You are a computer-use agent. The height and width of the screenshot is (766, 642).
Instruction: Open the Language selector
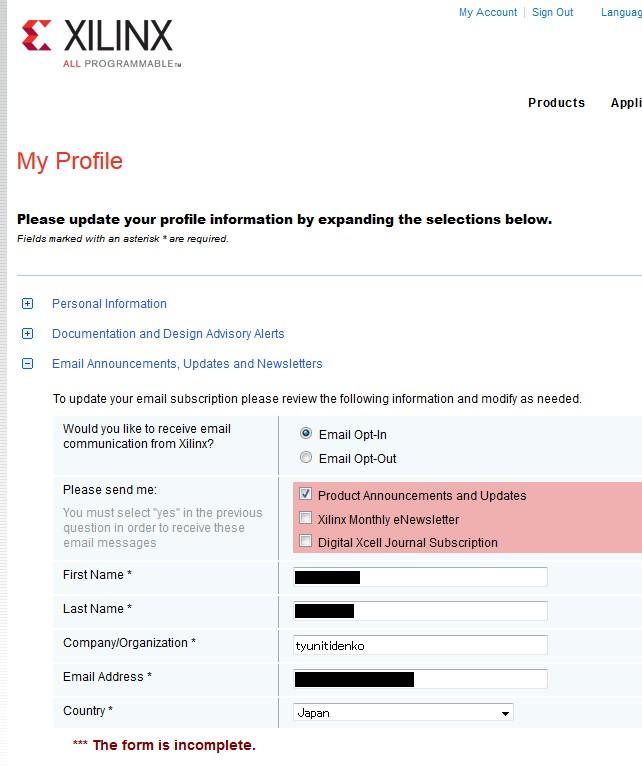click(621, 12)
